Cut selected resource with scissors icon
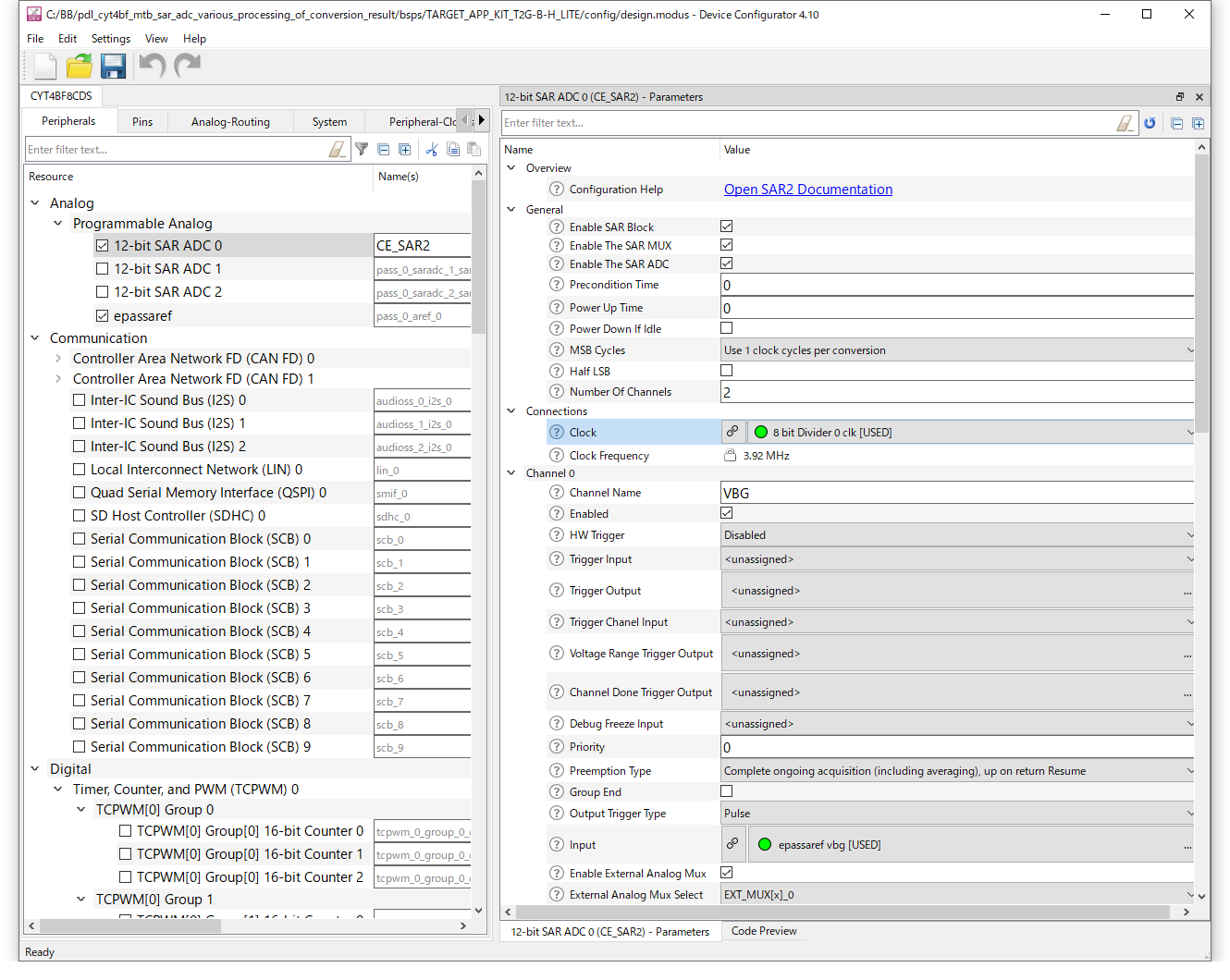The height and width of the screenshot is (980, 1230). pyautogui.click(x=432, y=149)
